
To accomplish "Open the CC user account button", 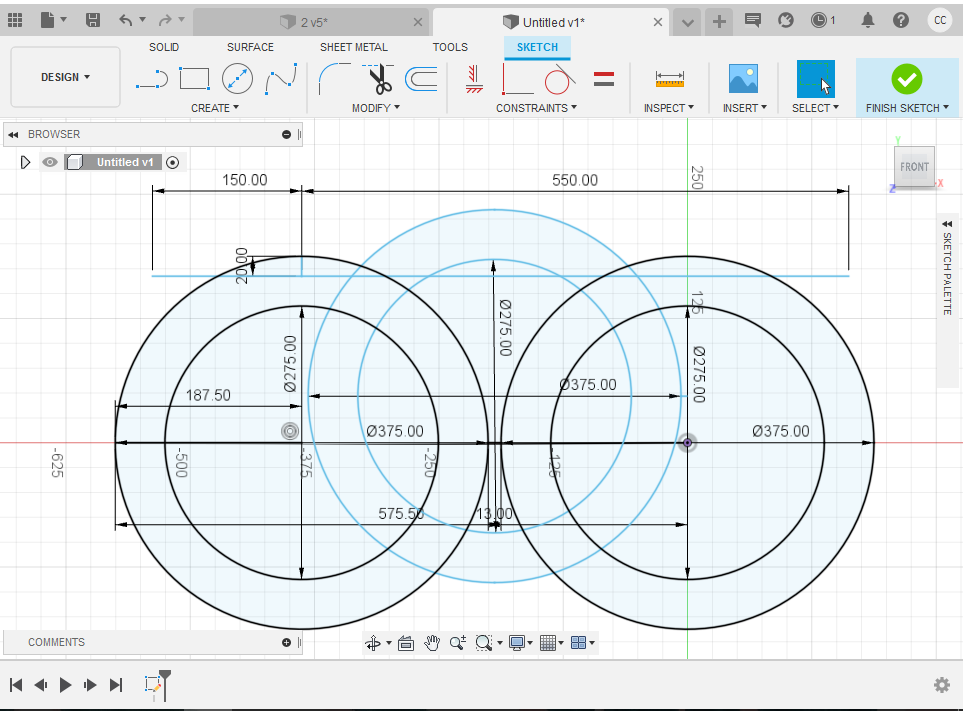I will tap(940, 20).
